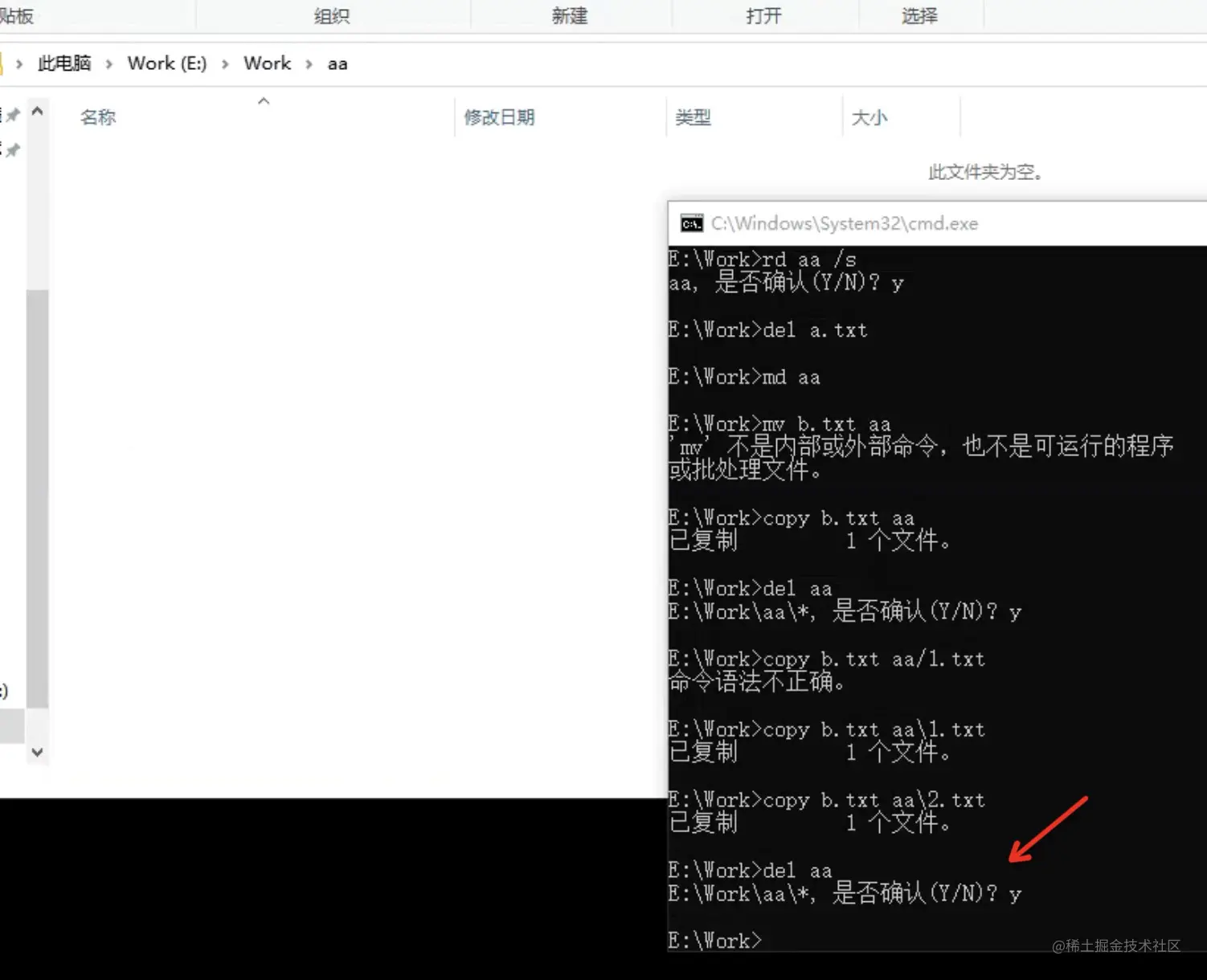Click the E:\Work> prompt at terminal bottom
Viewport: 1207px width, 980px height.
click(714, 941)
